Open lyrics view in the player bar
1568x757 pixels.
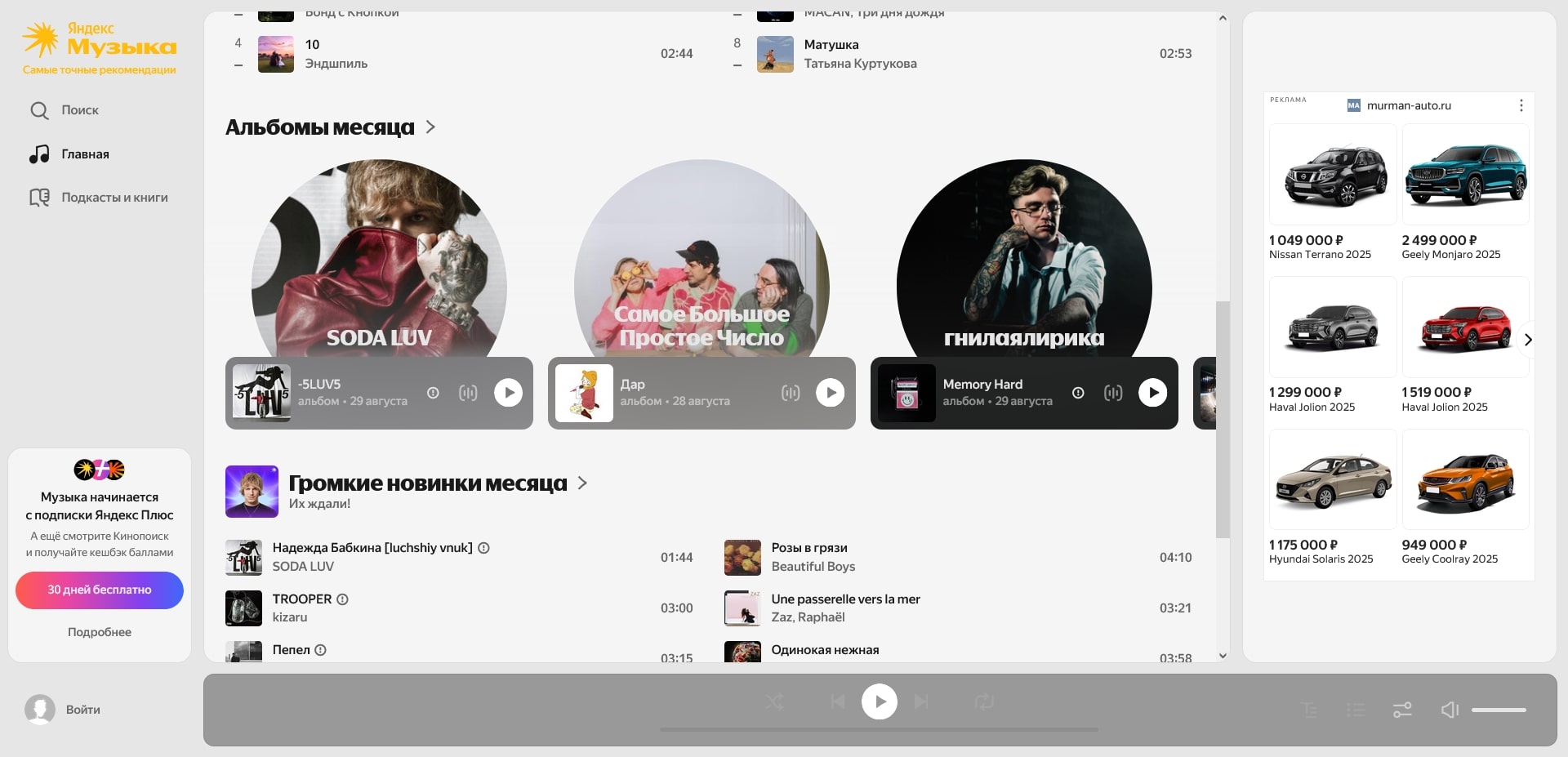click(x=1309, y=710)
